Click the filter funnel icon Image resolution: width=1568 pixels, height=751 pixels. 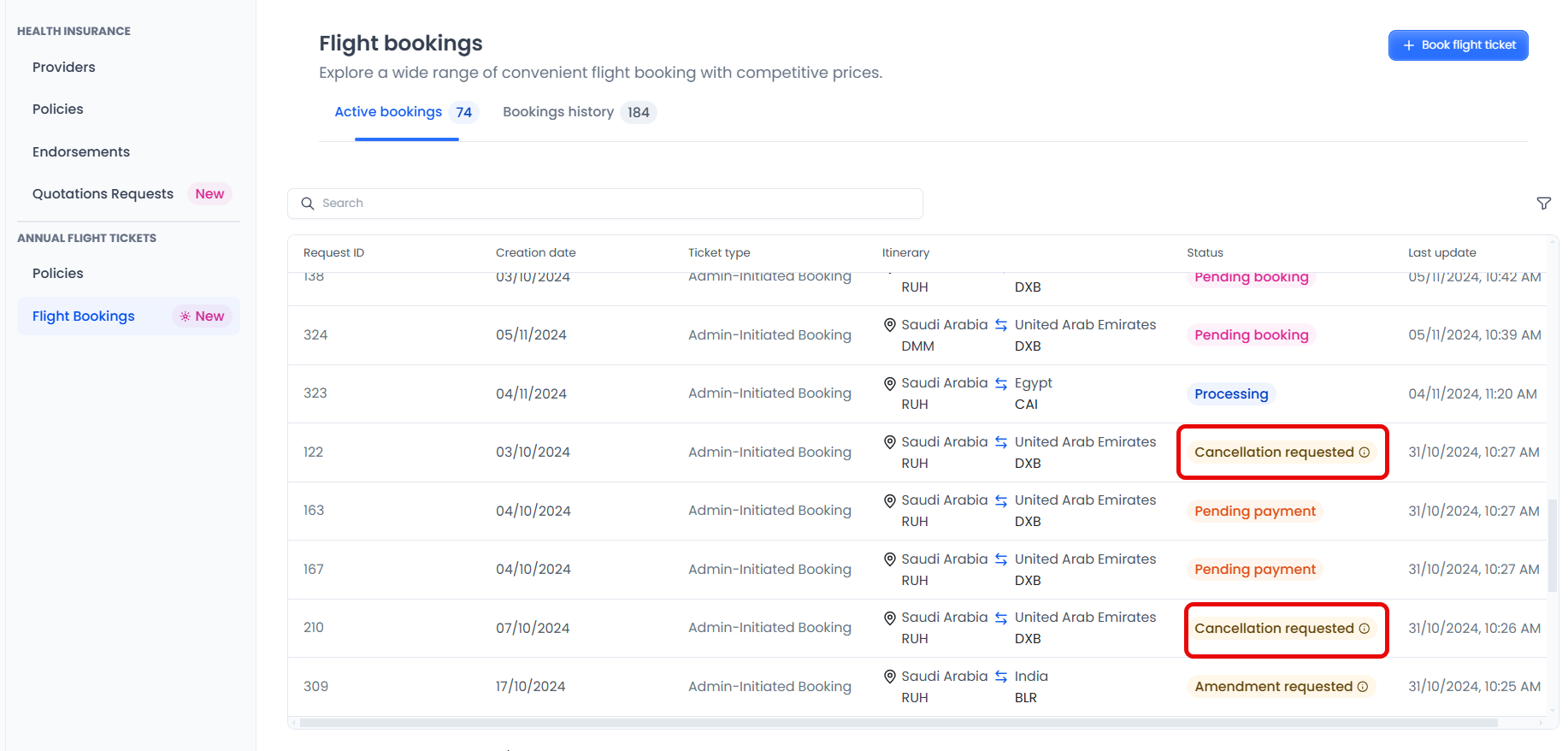[x=1543, y=204]
